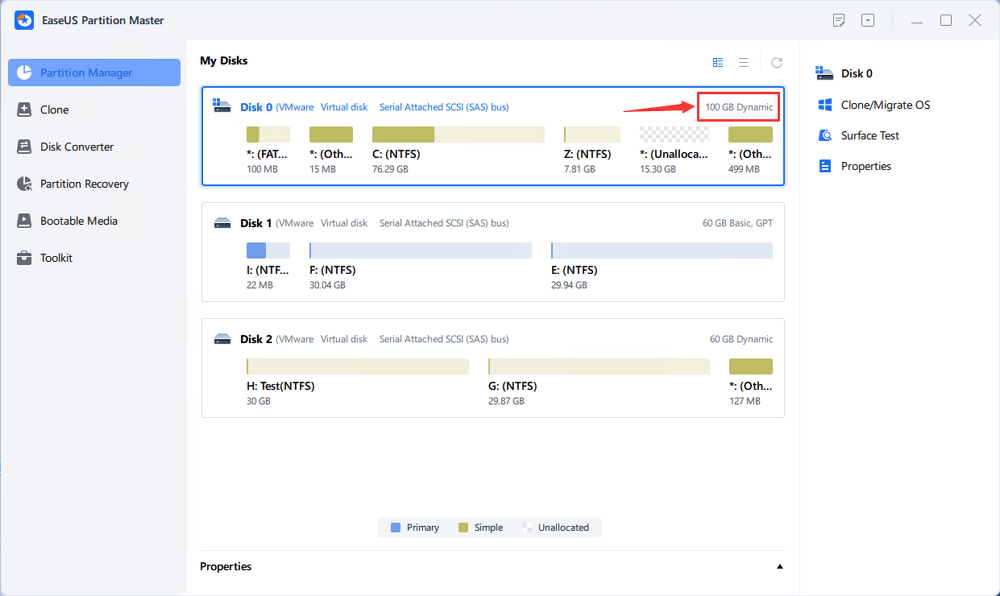The height and width of the screenshot is (596, 1000).
Task: Switch to list view of disks
Action: click(744, 62)
